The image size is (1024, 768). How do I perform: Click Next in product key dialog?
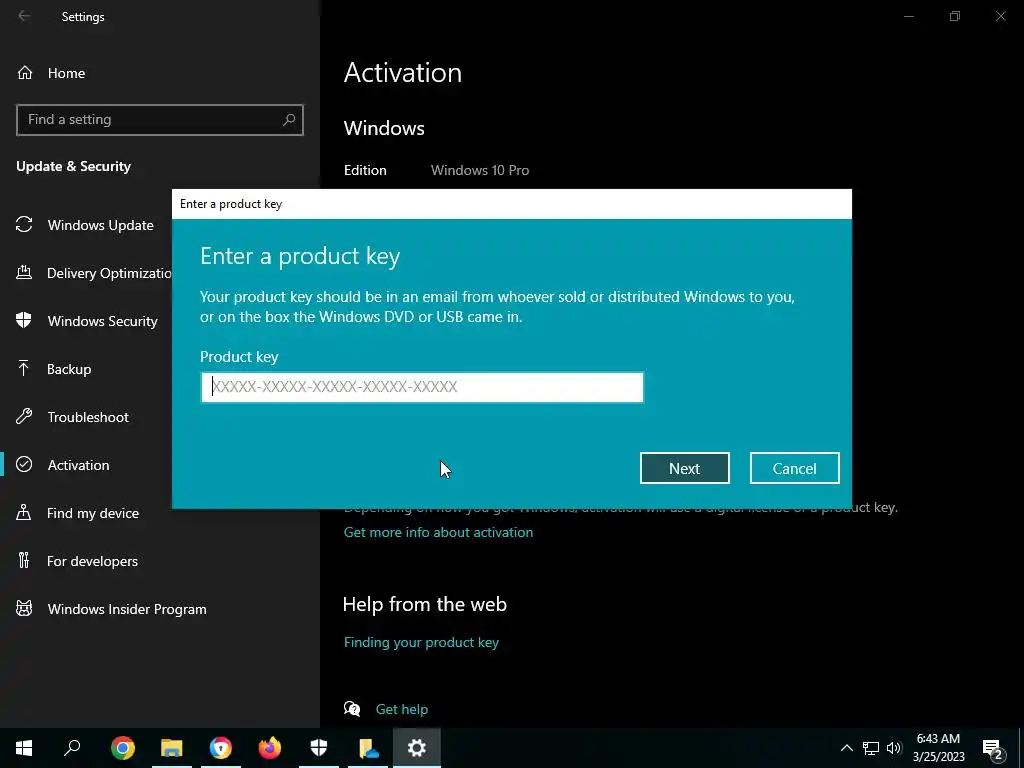pos(684,468)
